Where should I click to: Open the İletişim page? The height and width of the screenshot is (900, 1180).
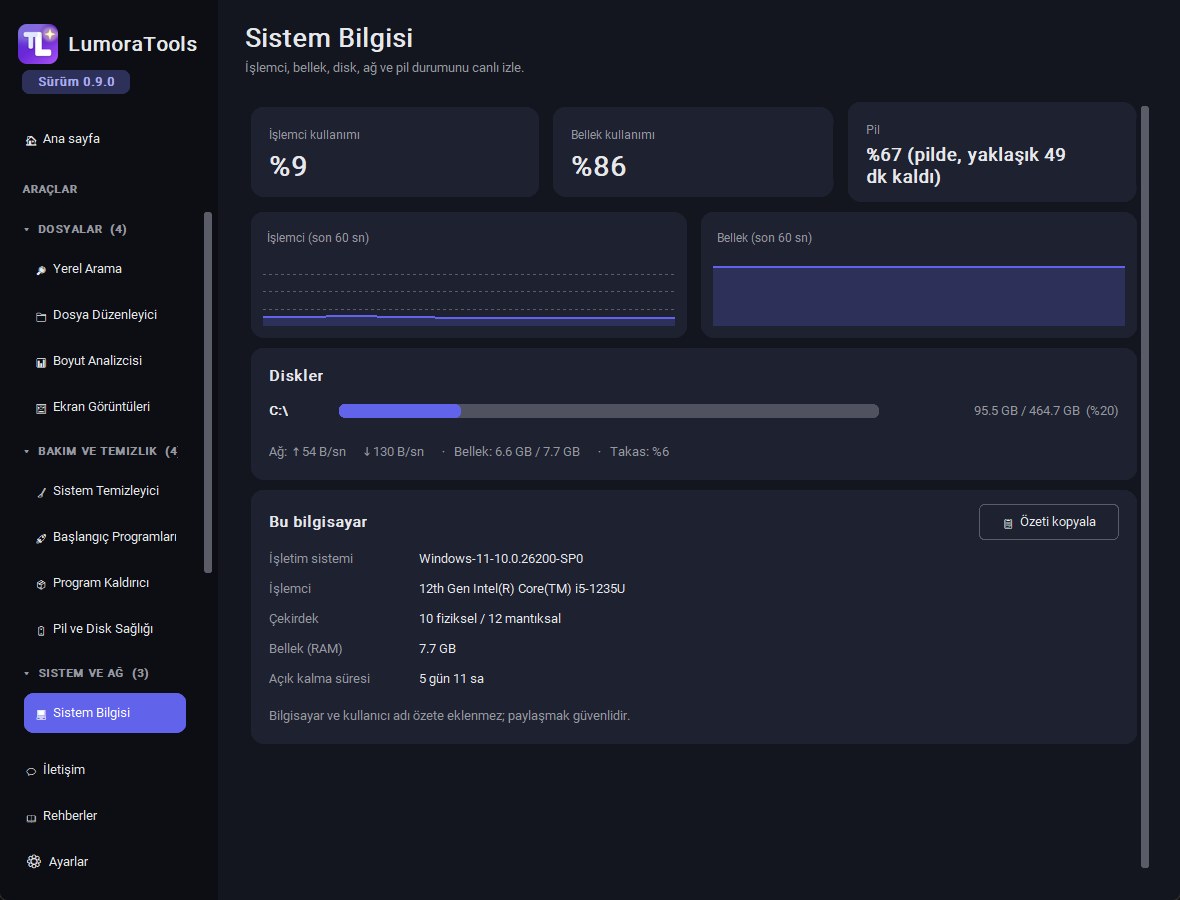pyautogui.click(x=105, y=770)
